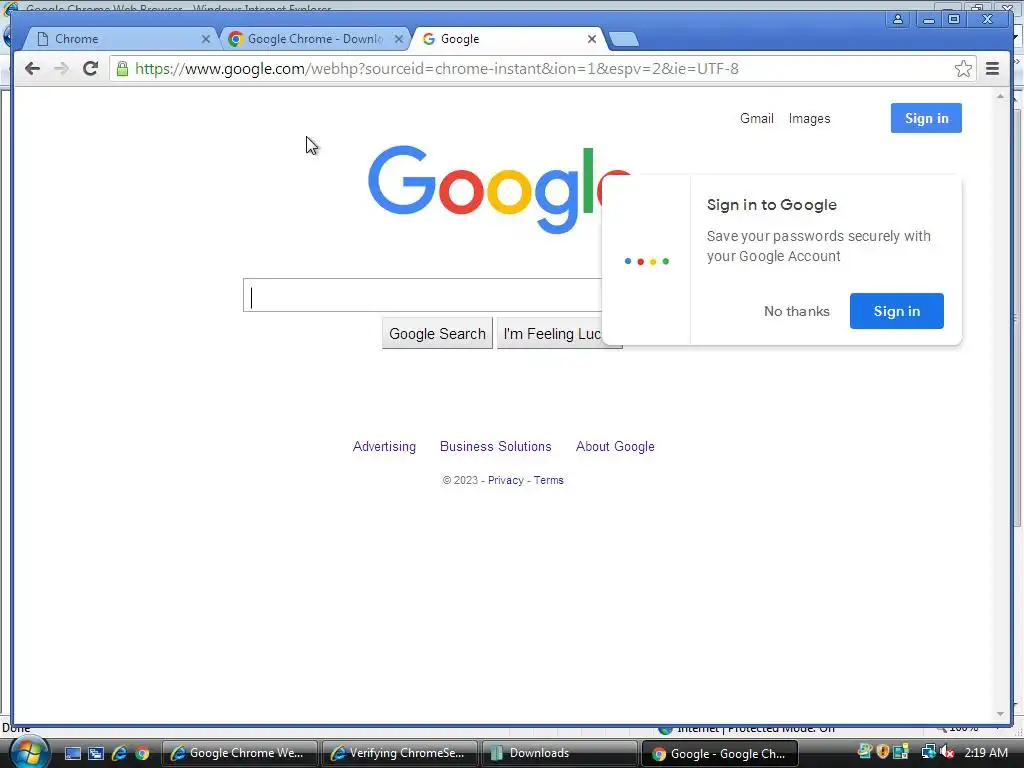This screenshot has width=1024, height=768.
Task: Dismiss the popup with No thanks
Action: (797, 312)
